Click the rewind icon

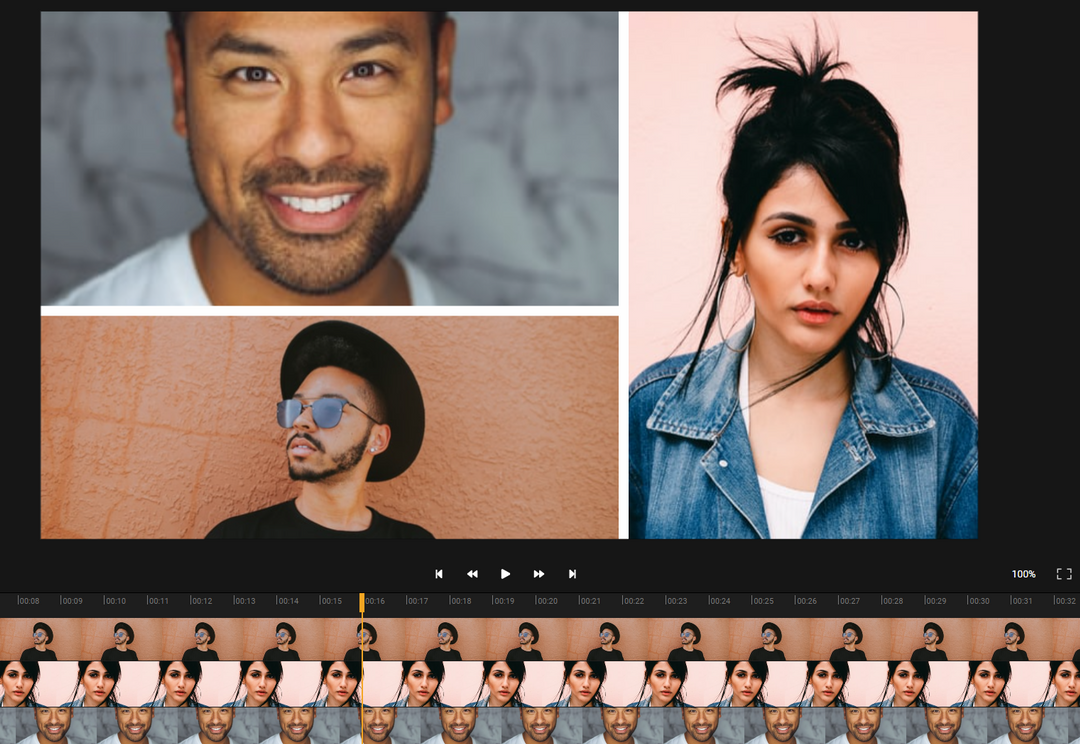tap(472, 573)
